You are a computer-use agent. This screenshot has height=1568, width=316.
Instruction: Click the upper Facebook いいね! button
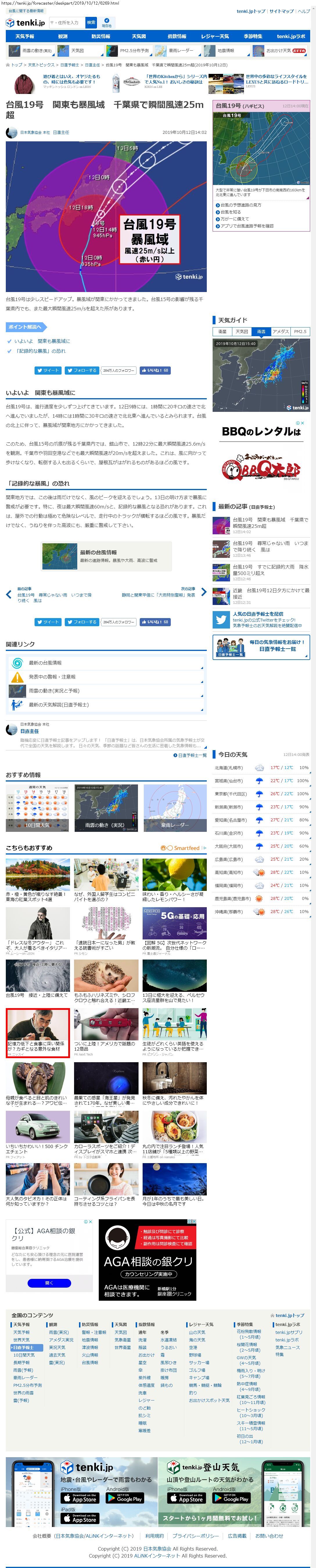pyautogui.click(x=155, y=370)
